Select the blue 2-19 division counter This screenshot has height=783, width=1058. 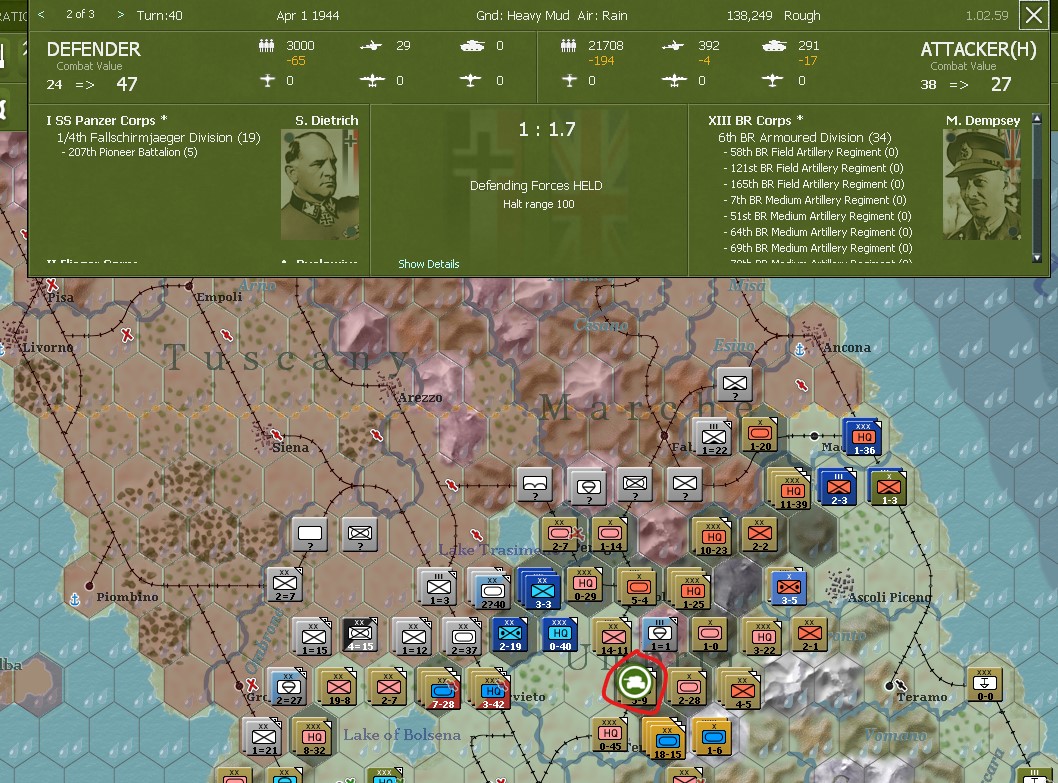[x=510, y=635]
